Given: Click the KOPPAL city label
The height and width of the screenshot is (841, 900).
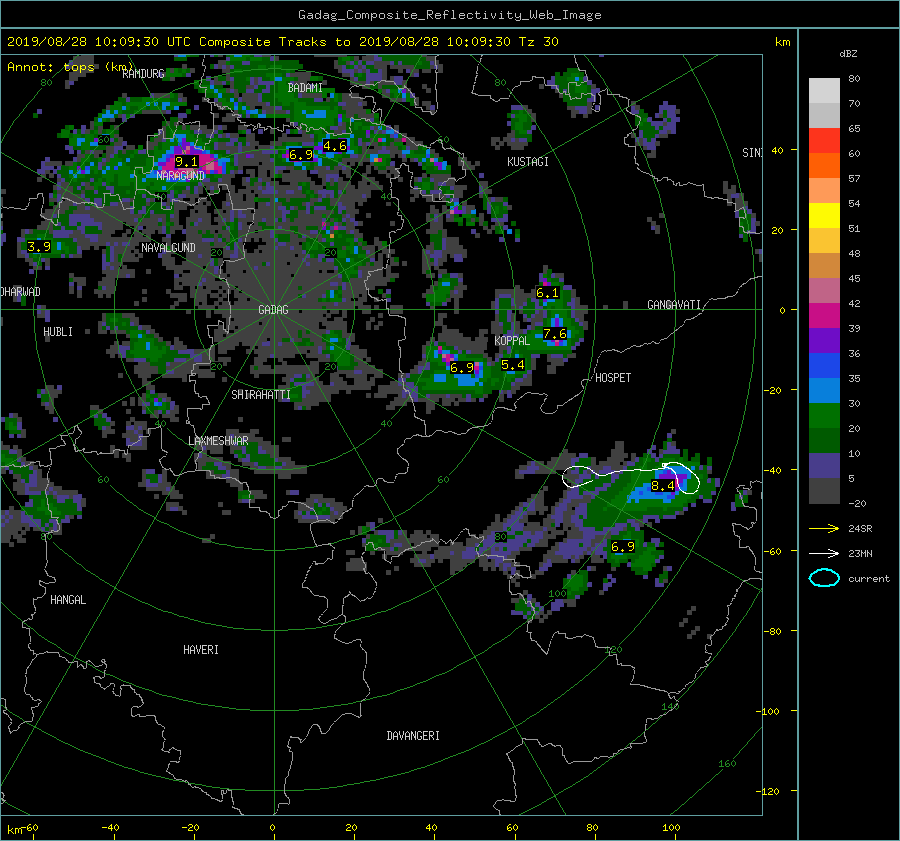Looking at the screenshot, I should [512, 341].
